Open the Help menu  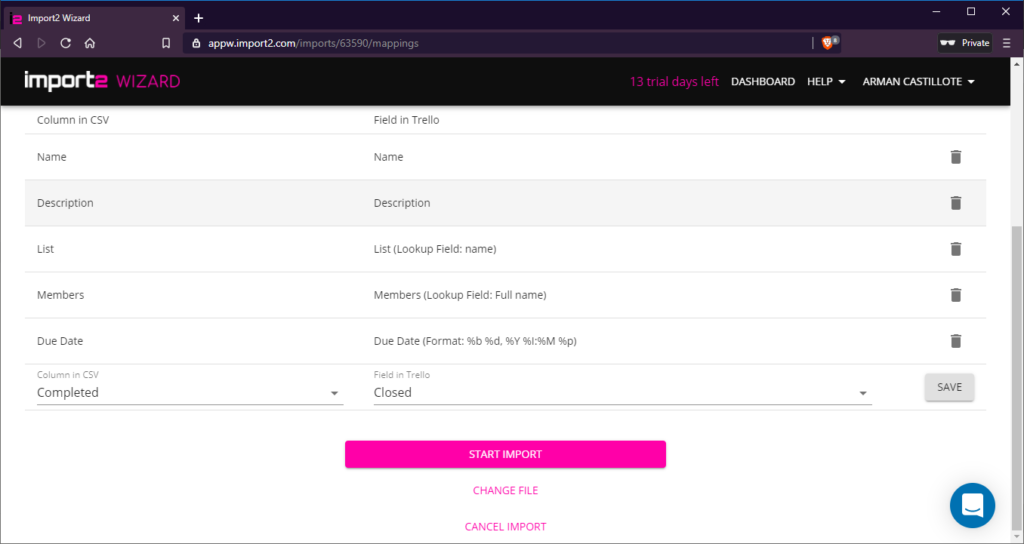point(826,82)
